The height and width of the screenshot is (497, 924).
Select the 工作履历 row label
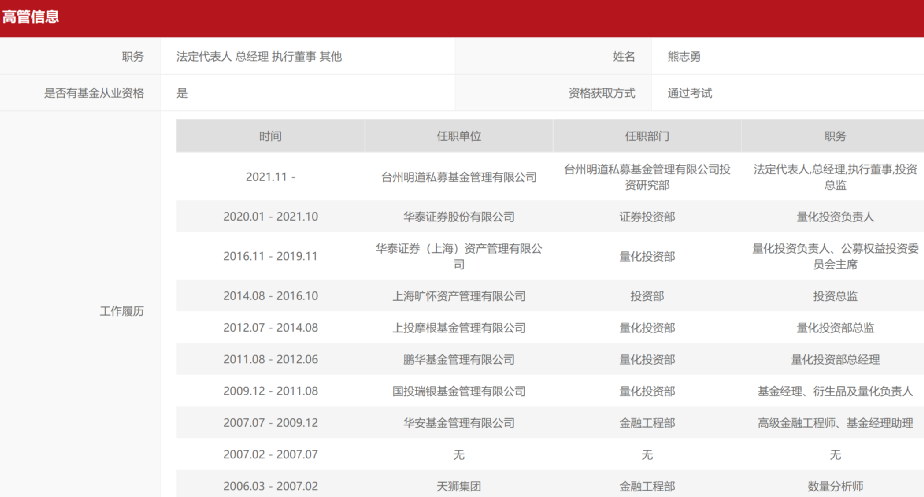[x=122, y=311]
